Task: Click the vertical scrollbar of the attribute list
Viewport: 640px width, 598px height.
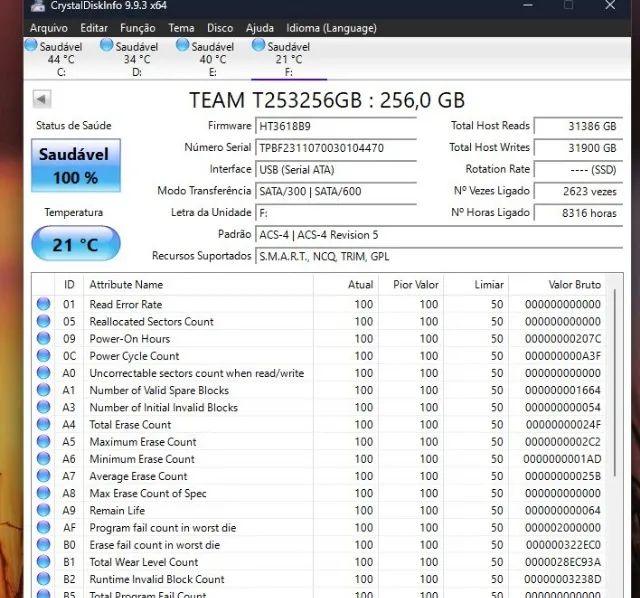Action: coord(614,382)
